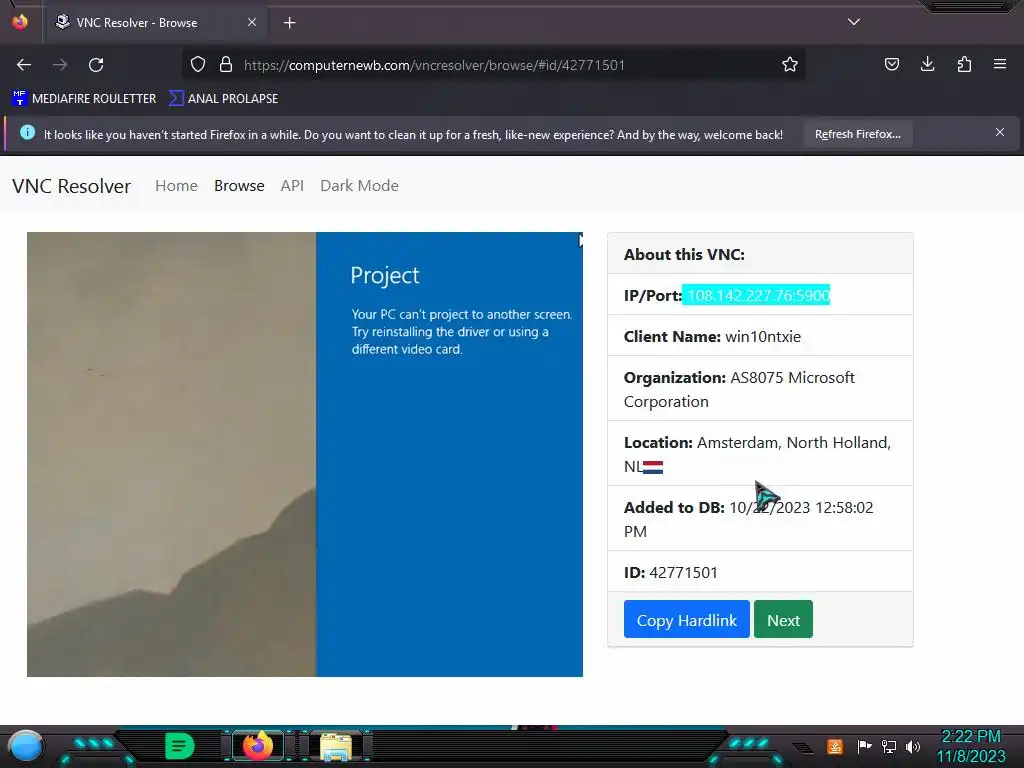Open the Browse nav link

coord(239,185)
